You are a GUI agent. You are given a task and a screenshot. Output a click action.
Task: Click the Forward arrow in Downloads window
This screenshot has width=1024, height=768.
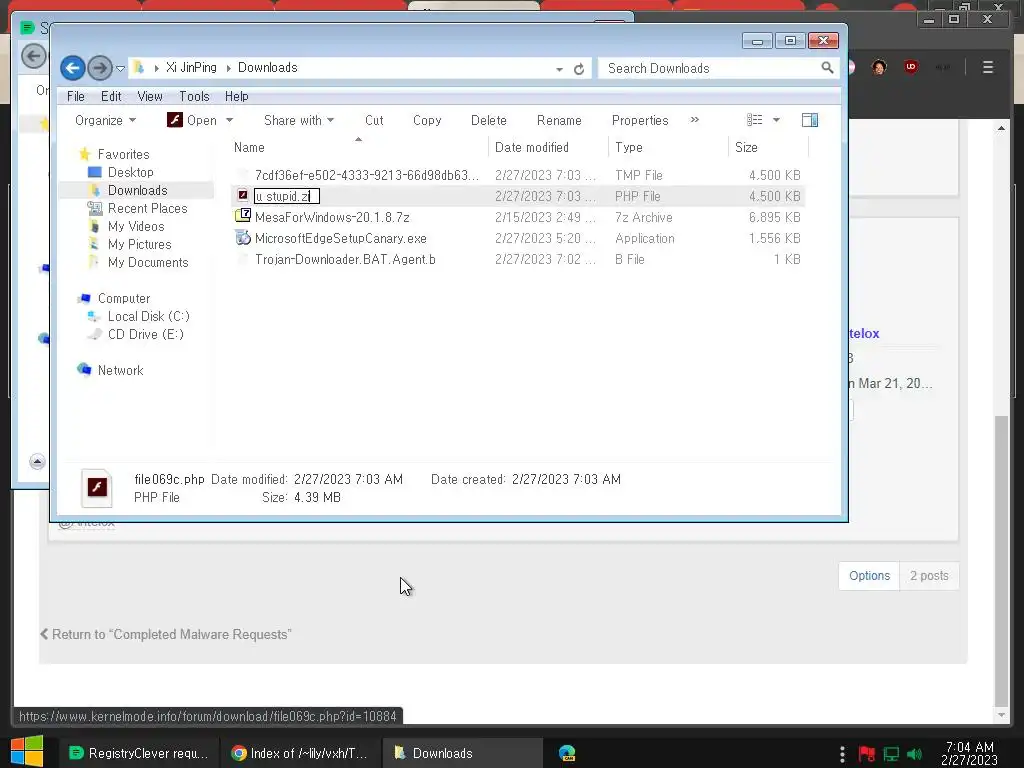point(99,68)
